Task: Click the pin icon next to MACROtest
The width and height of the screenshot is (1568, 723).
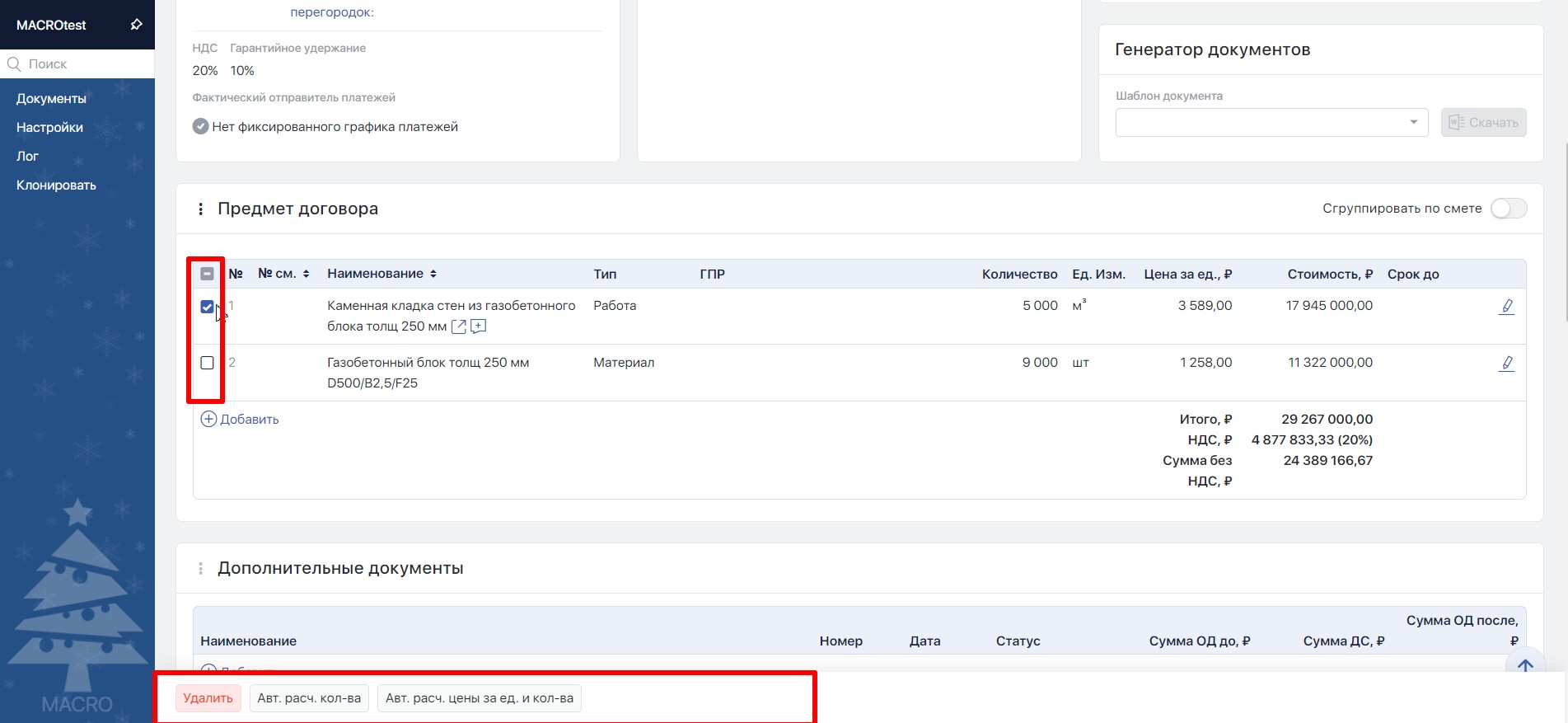Action: tap(136, 25)
